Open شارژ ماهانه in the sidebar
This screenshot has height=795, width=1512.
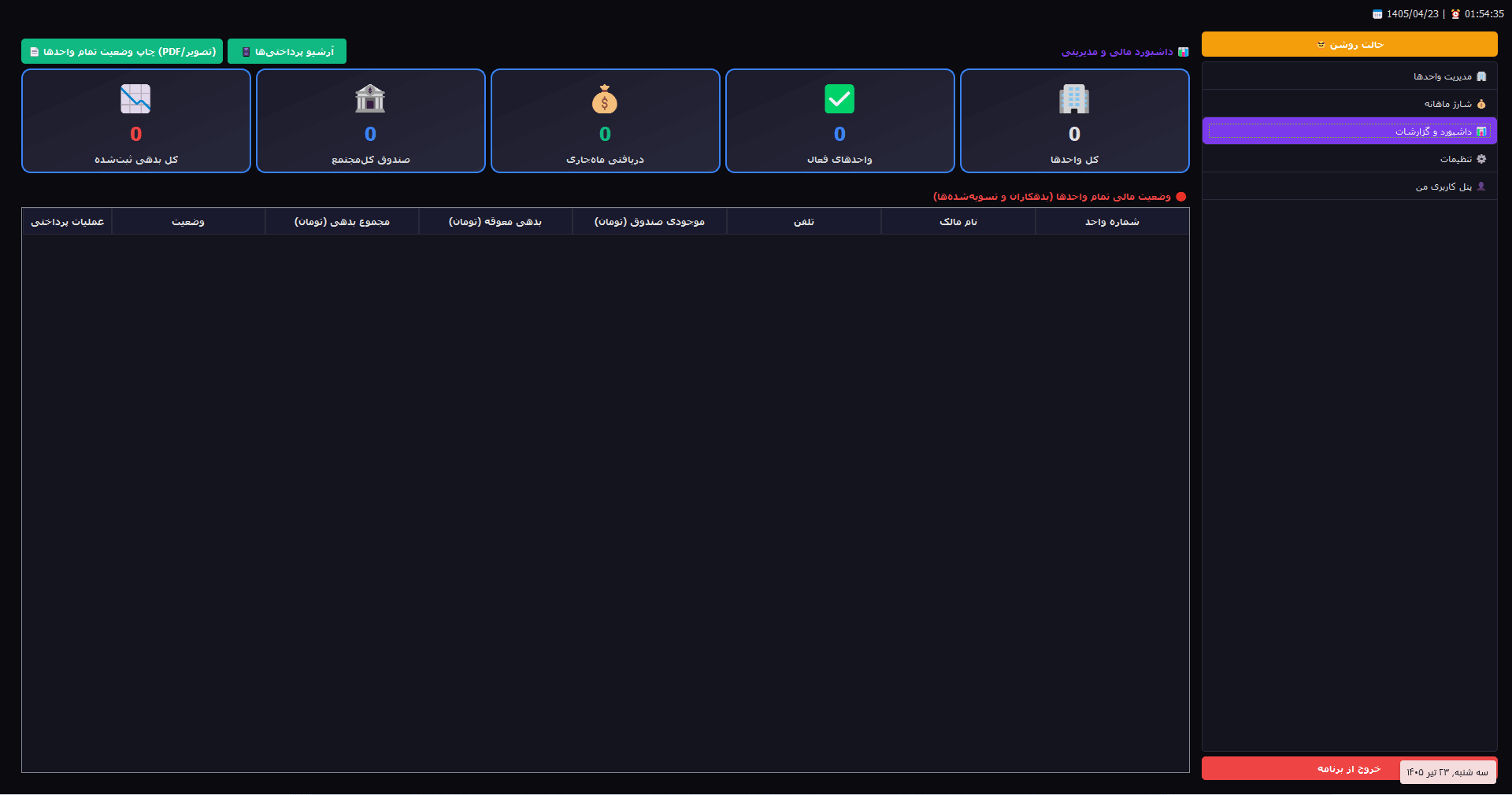click(1349, 104)
